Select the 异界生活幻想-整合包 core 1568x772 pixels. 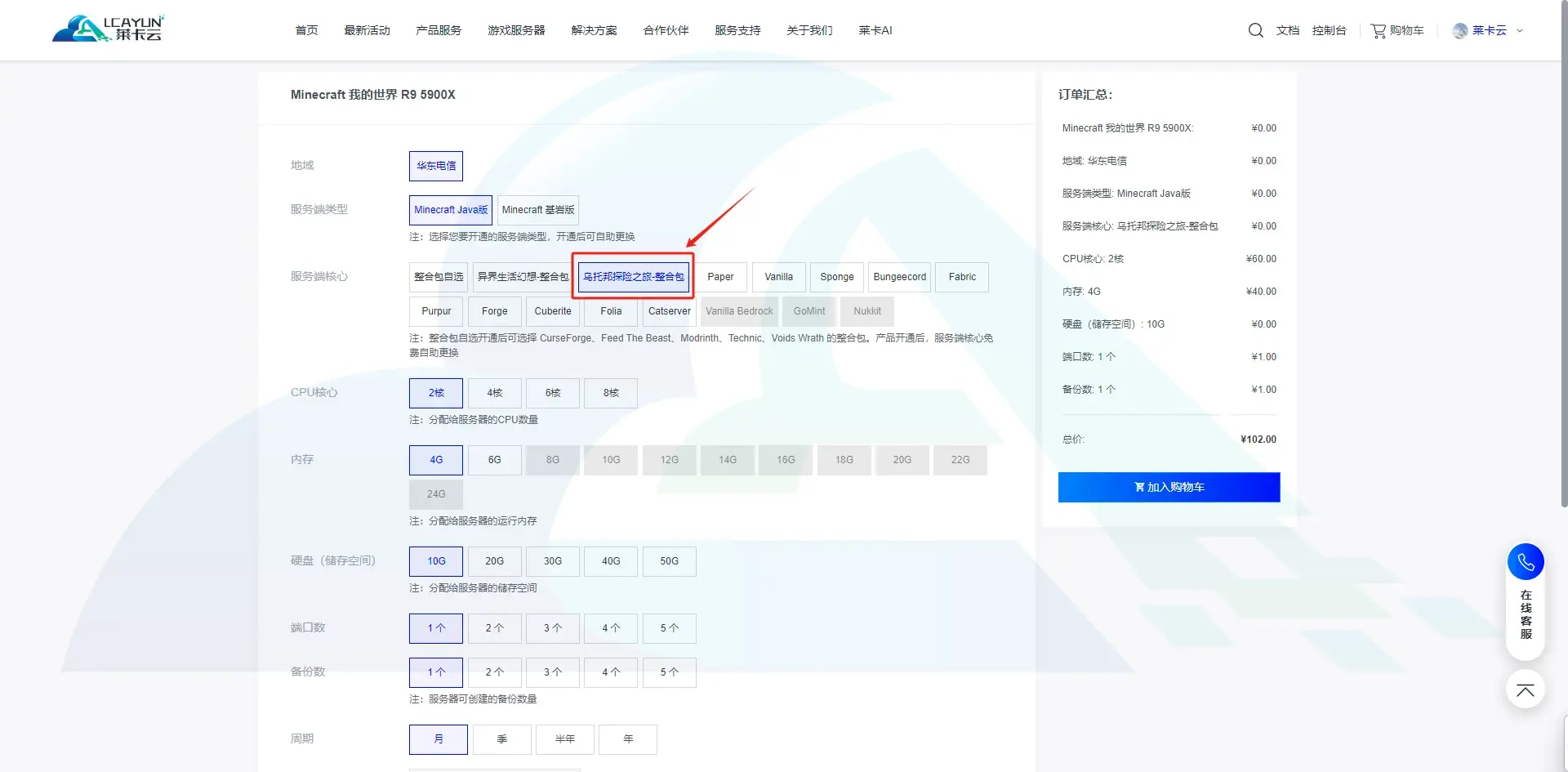tap(523, 277)
